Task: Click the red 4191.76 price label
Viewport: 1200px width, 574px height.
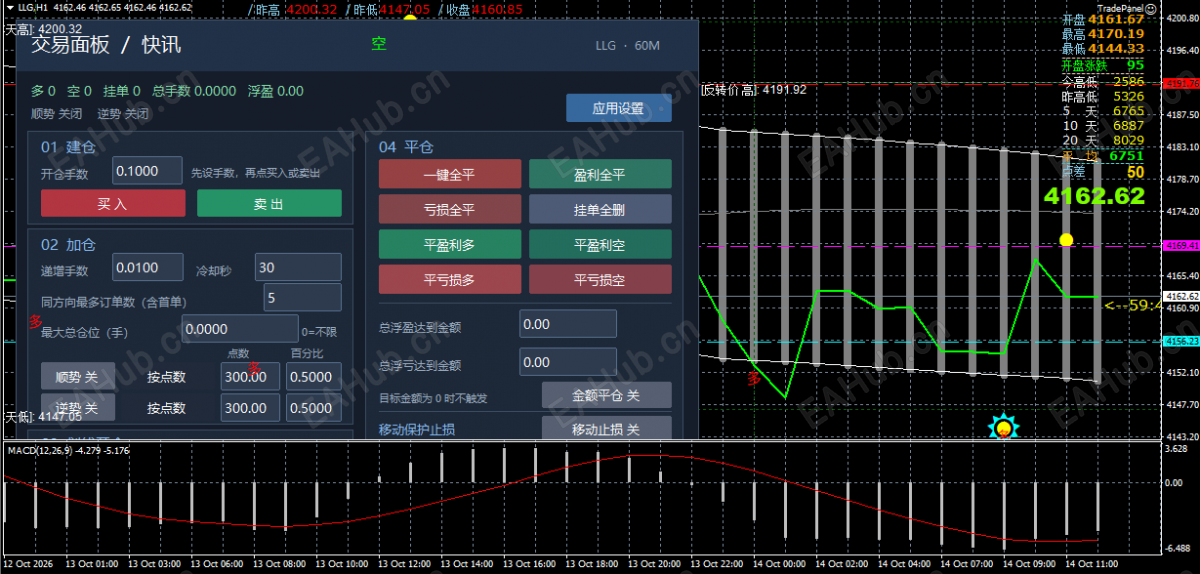Action: 1181,83
